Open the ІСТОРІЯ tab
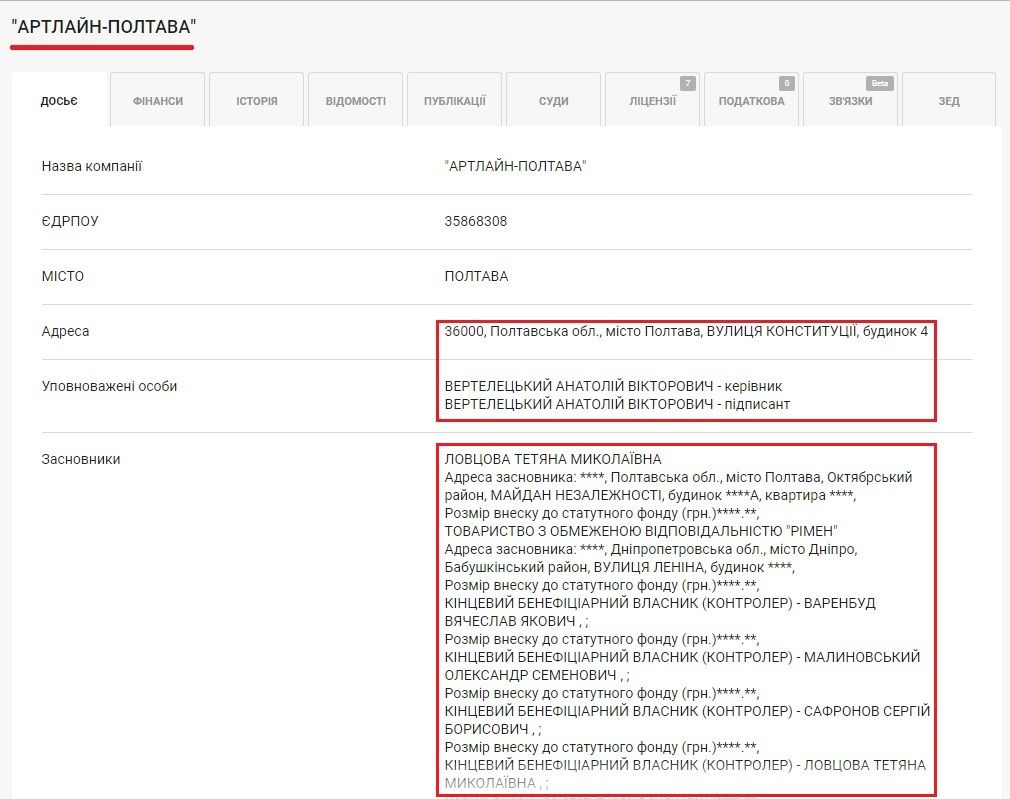This screenshot has width=1010, height=799. [x=257, y=101]
